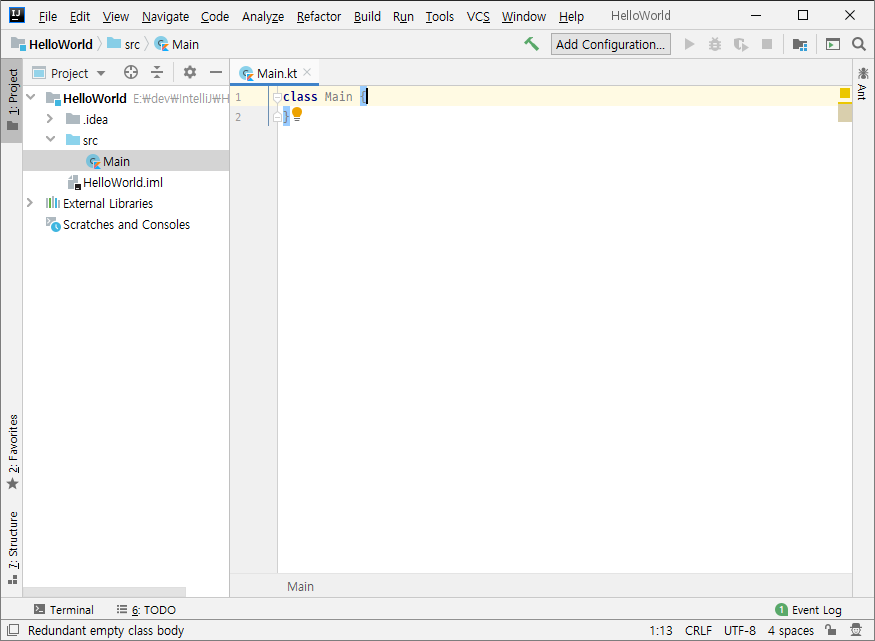
Task: Open the Event Log panel
Action: 809,610
